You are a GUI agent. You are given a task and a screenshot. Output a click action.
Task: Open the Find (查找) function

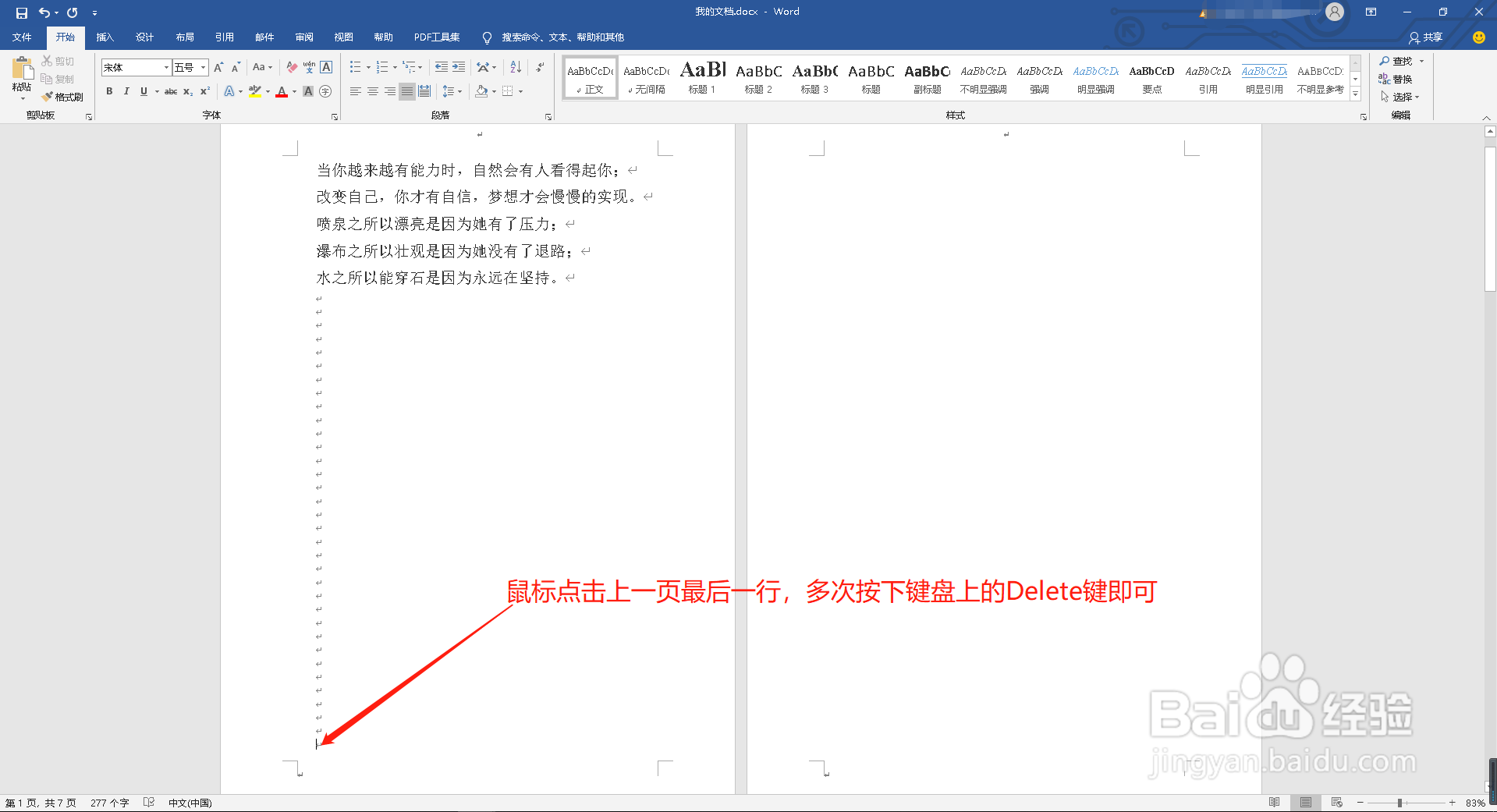point(1399,61)
